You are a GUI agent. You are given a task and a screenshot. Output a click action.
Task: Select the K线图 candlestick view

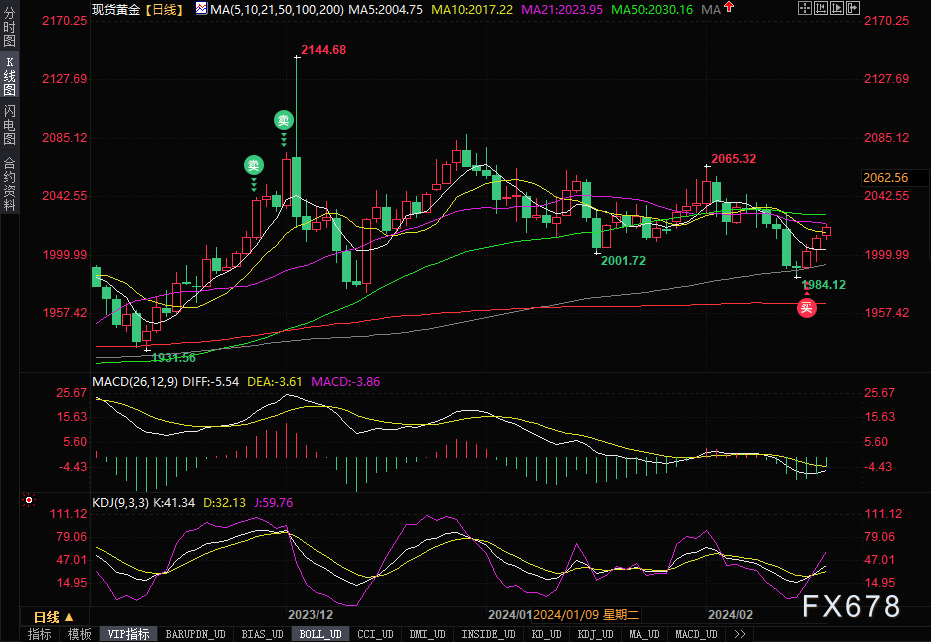pos(10,75)
